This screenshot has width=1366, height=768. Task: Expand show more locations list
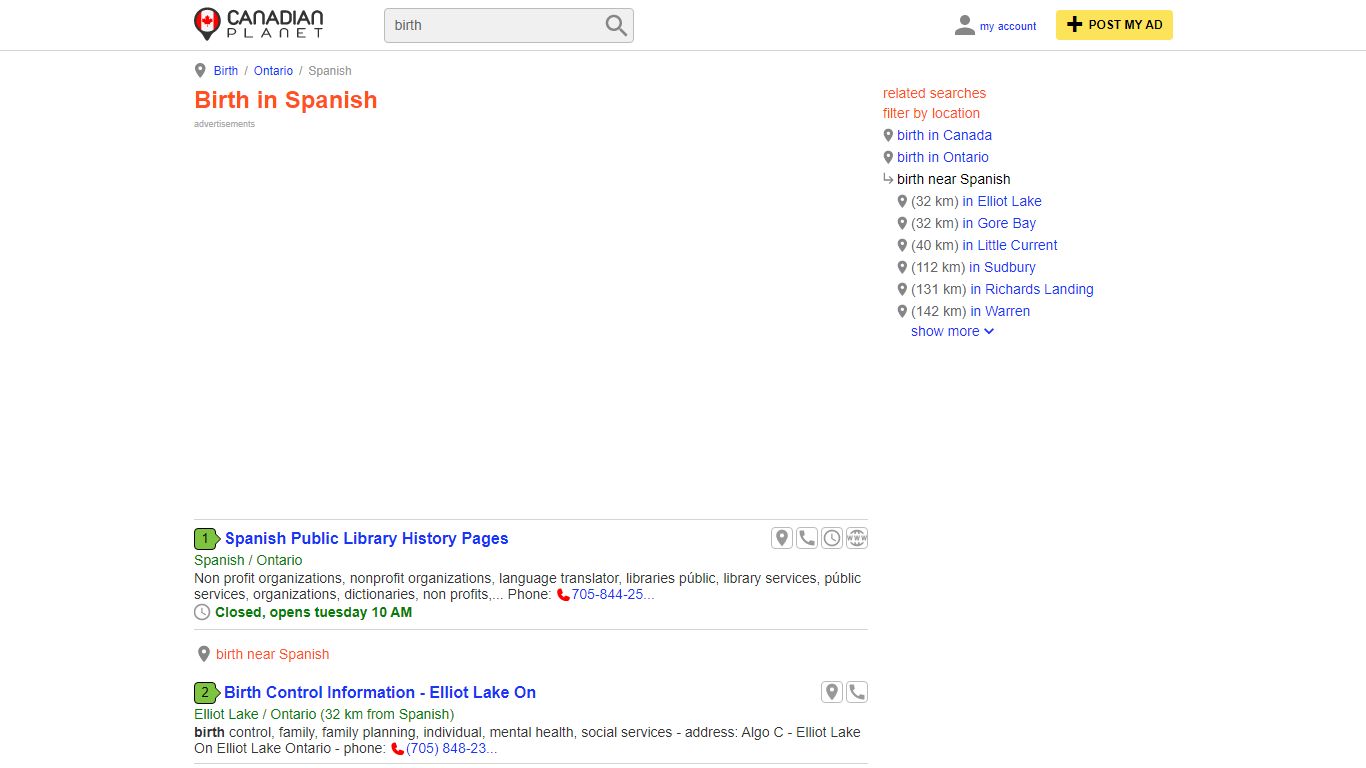point(952,331)
